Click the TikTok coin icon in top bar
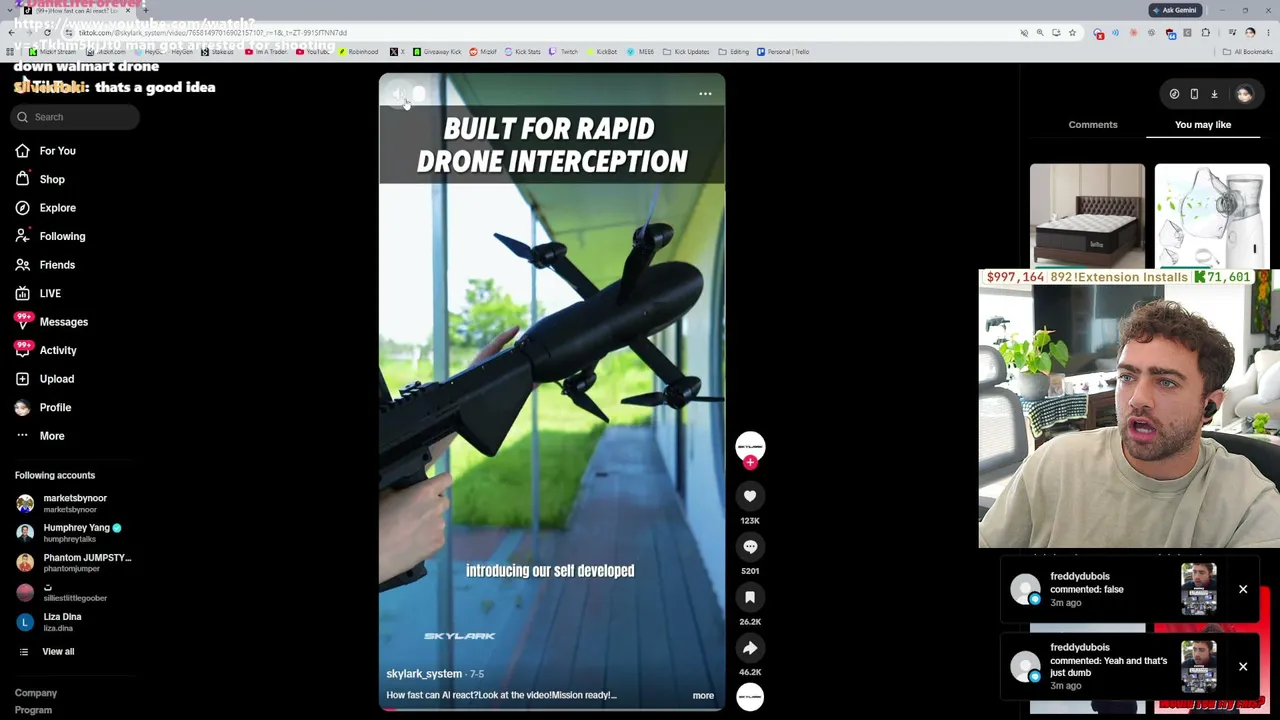 pyautogui.click(x=1174, y=94)
